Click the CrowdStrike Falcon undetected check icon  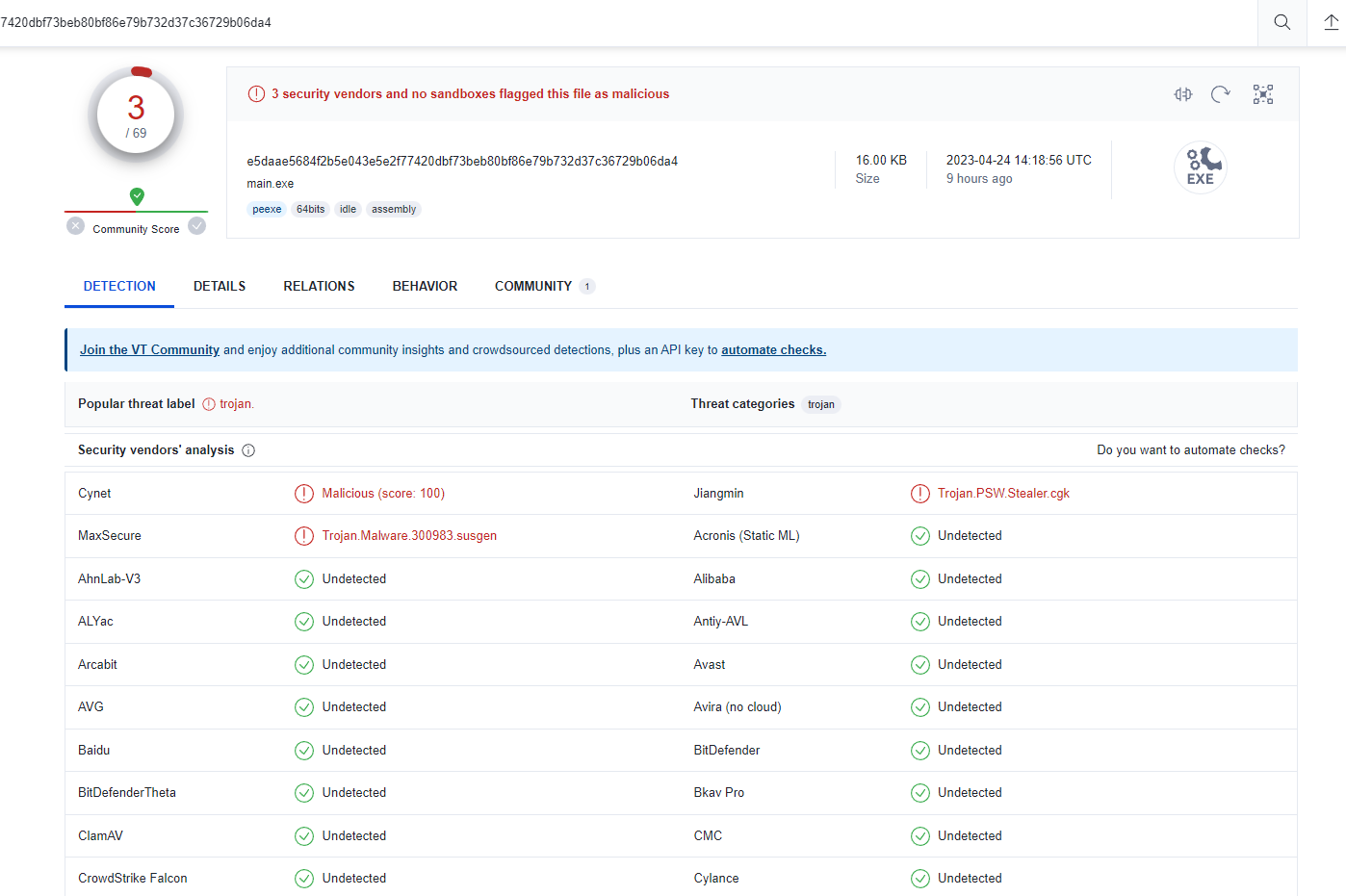(304, 879)
